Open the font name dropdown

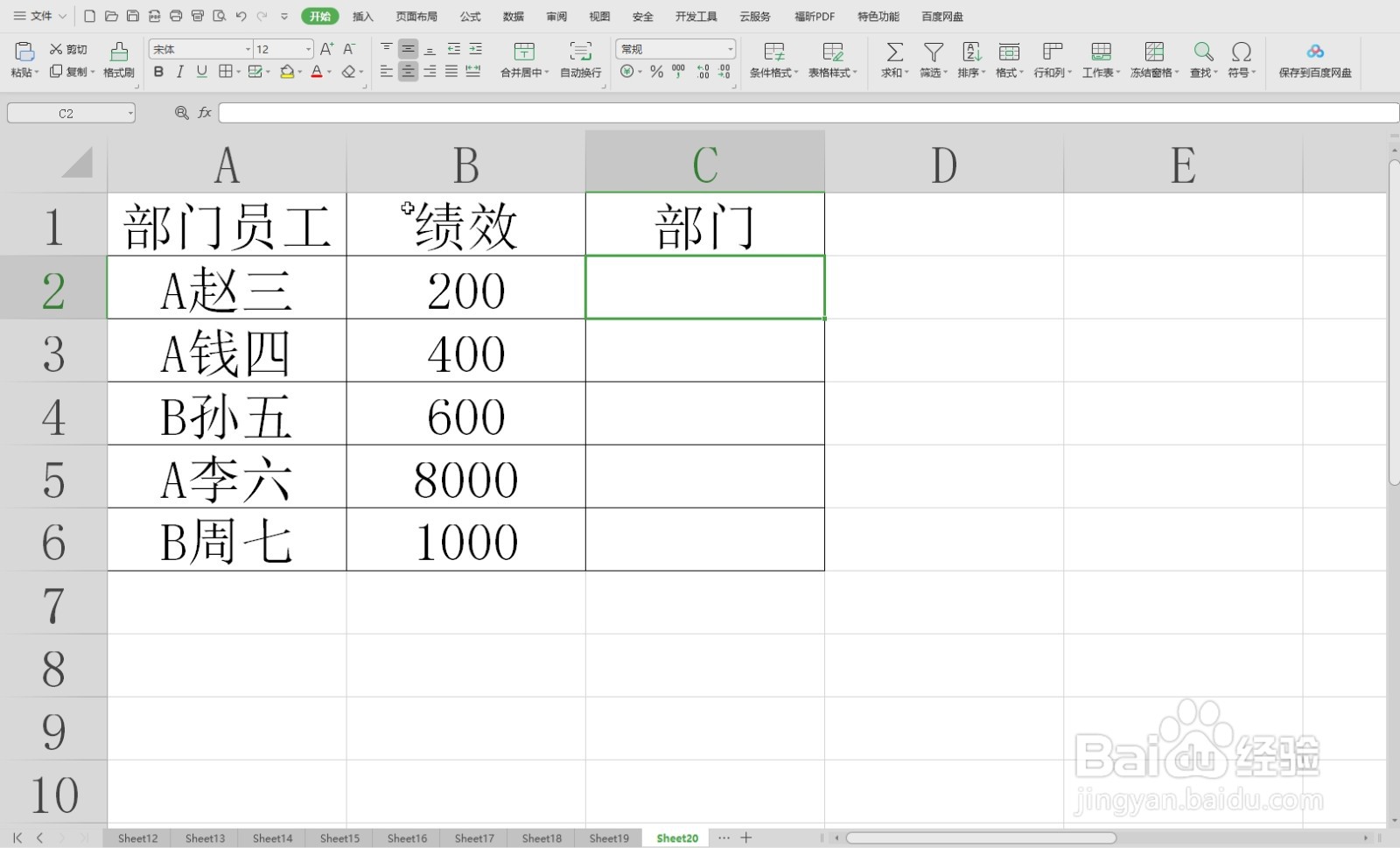[x=248, y=49]
